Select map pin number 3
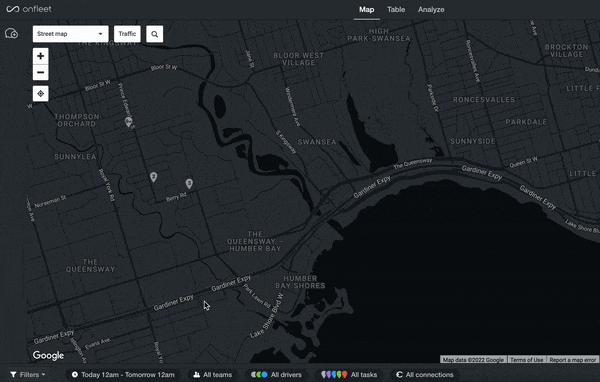This screenshot has height=382, width=600. tap(189, 183)
